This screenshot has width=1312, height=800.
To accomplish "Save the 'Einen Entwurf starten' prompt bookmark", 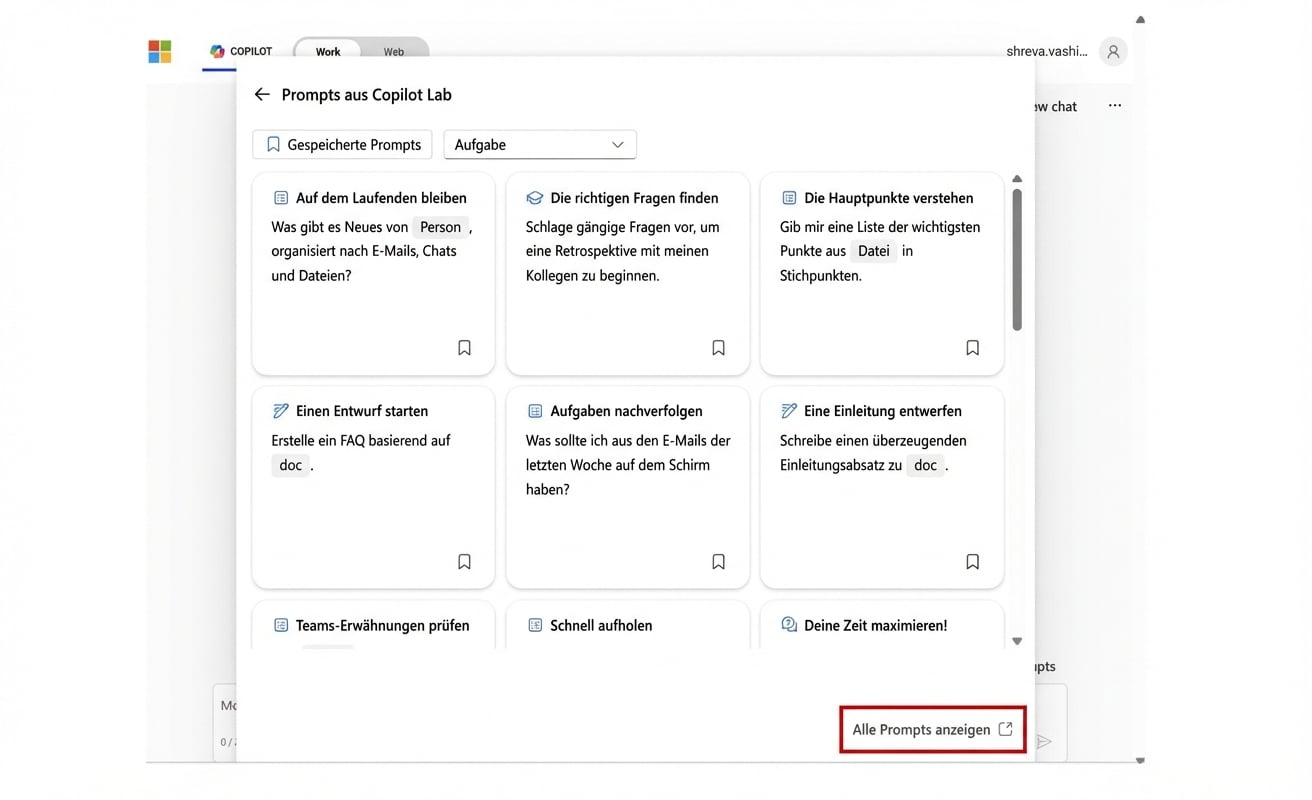I will [x=464, y=562].
